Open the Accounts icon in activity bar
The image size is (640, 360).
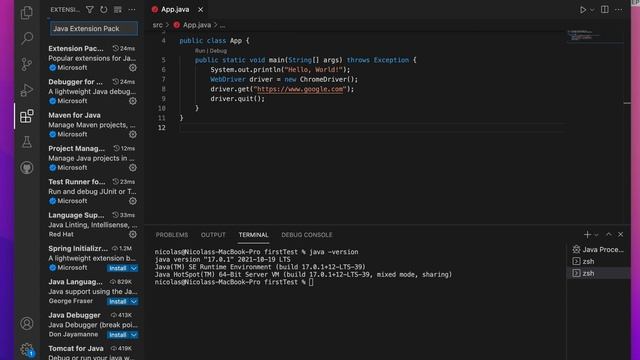pos(27,324)
